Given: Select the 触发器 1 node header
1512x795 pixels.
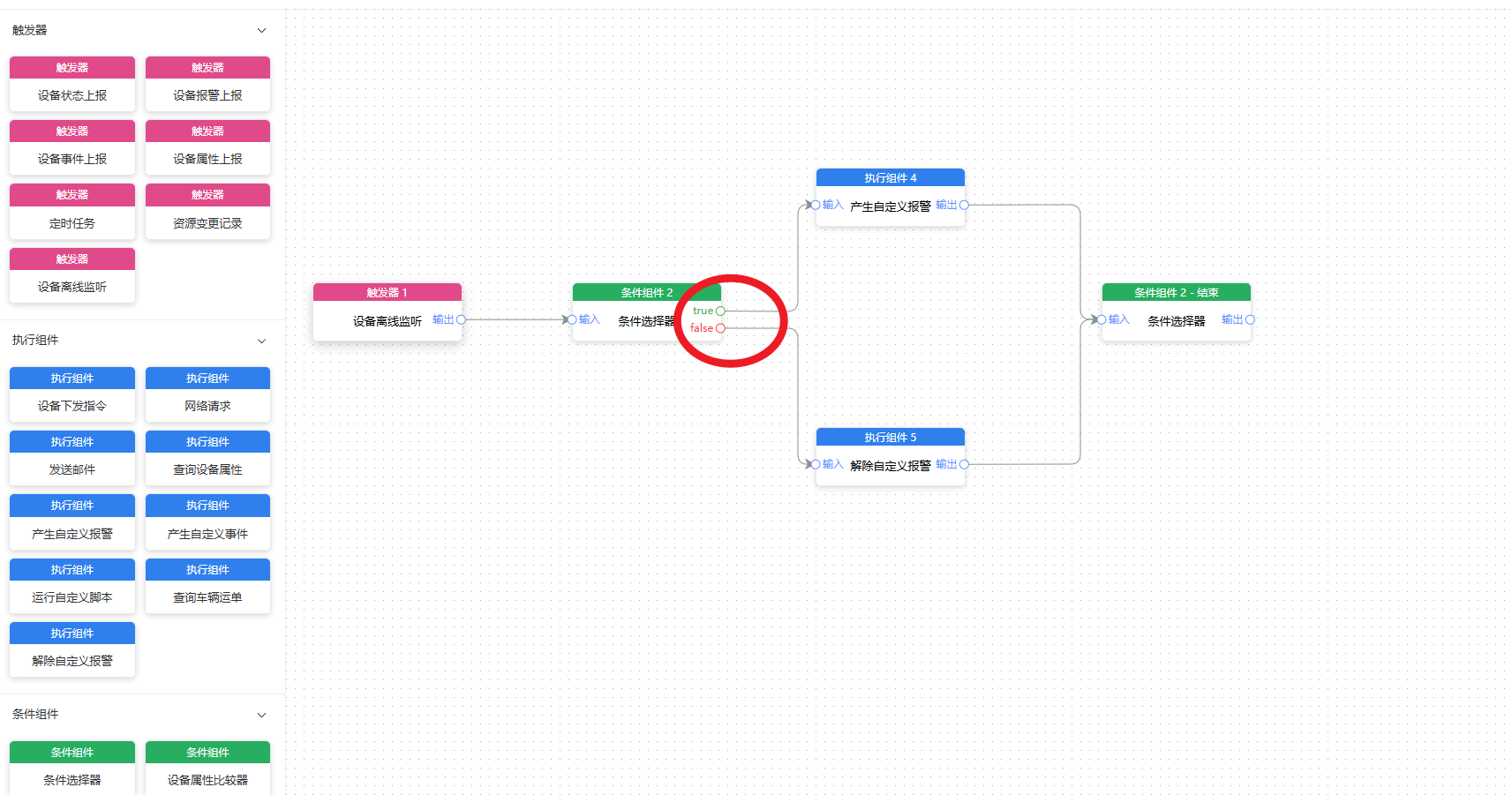Looking at the screenshot, I should [387, 292].
